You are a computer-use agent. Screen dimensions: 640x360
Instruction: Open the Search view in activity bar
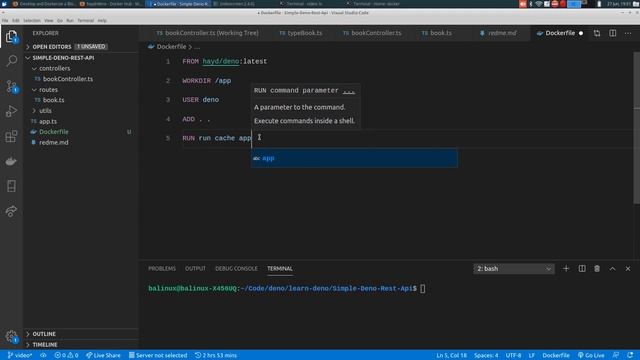coord(11,61)
